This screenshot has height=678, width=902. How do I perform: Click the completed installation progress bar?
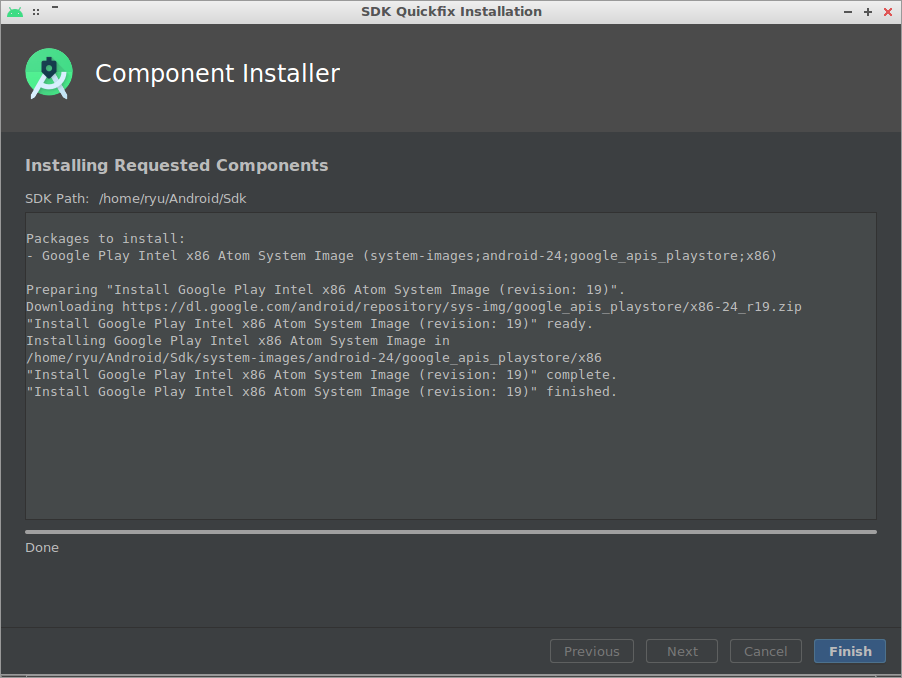(451, 532)
